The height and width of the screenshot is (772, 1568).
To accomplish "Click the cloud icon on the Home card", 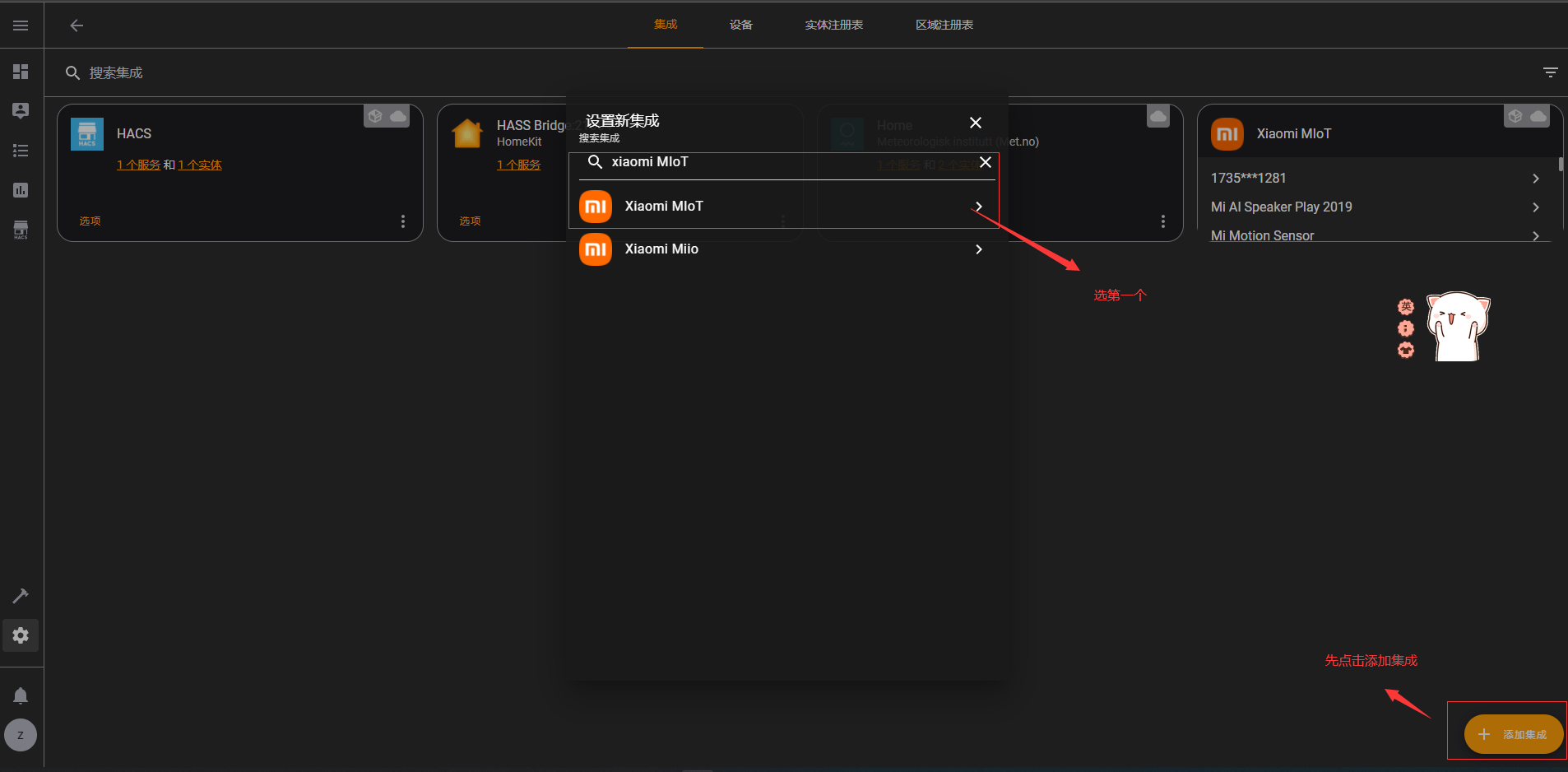I will pos(1158,116).
